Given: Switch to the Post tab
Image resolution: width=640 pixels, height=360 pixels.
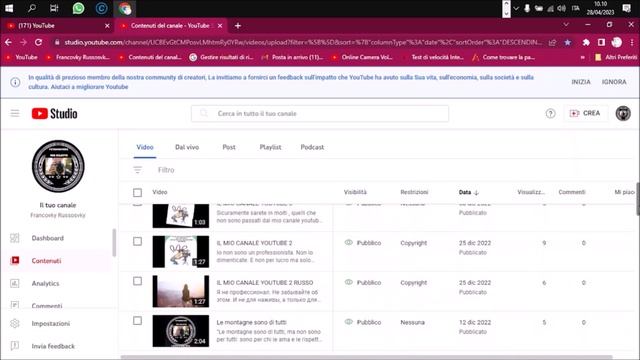Looking at the screenshot, I should [229, 147].
